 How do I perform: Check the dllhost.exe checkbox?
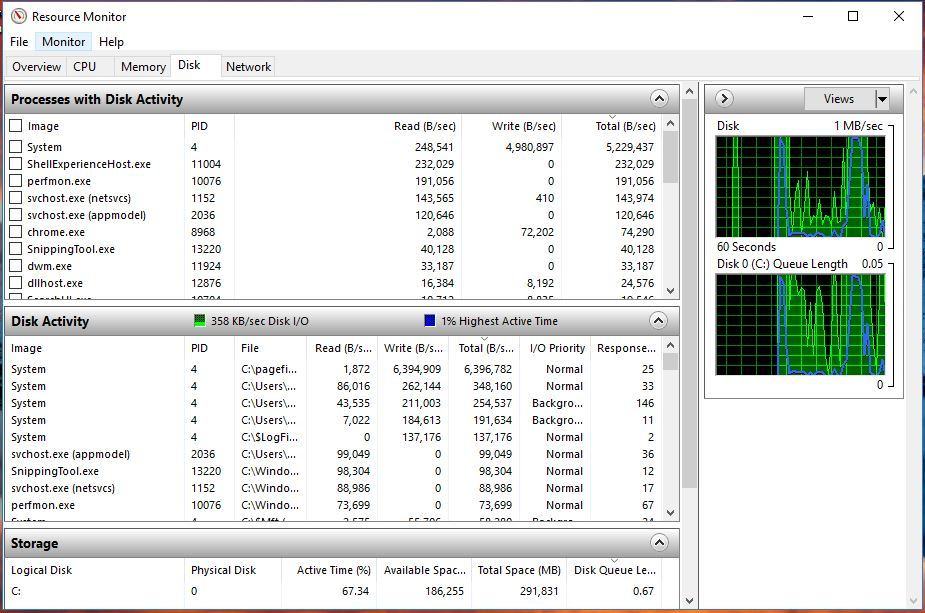(16, 283)
